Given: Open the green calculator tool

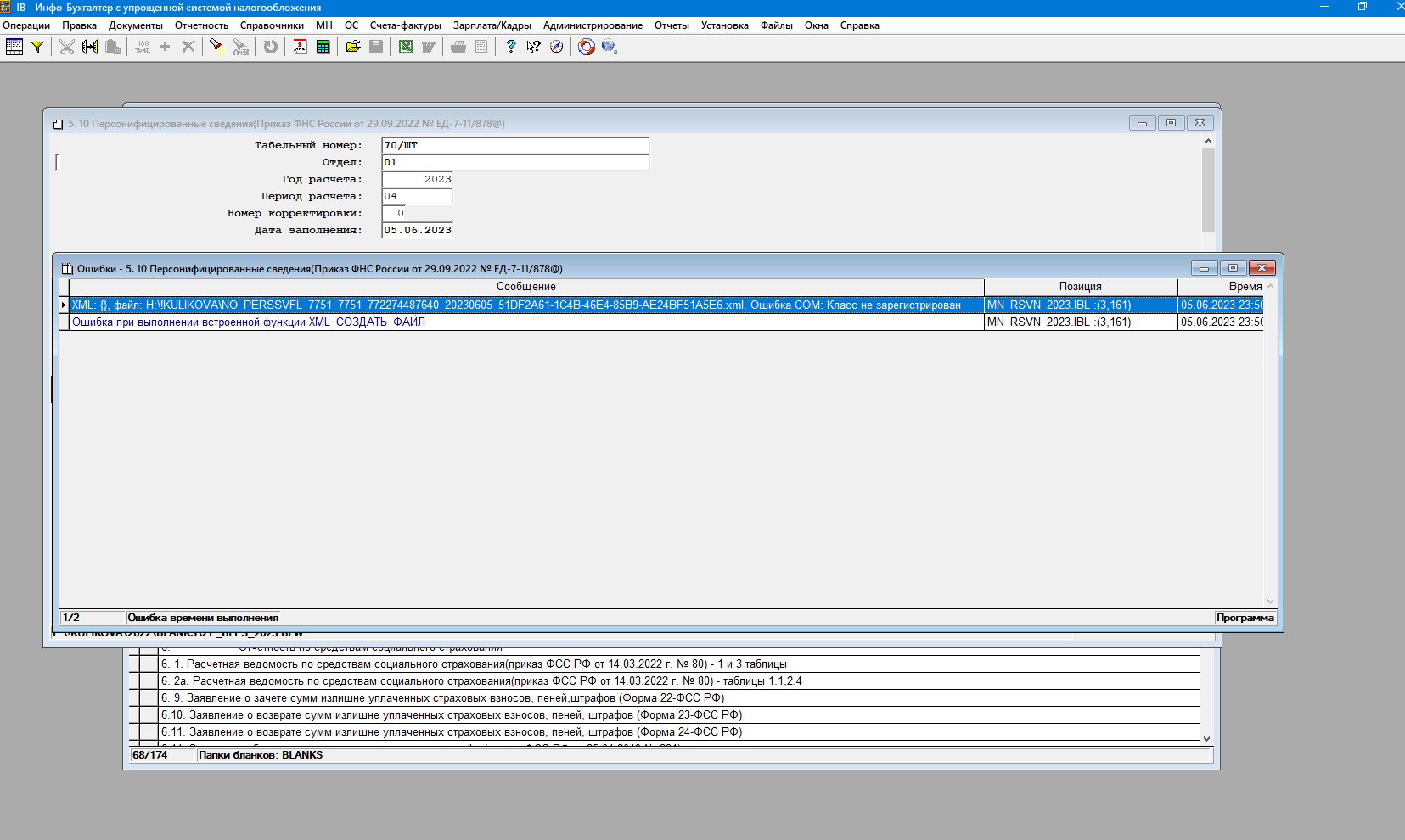Looking at the screenshot, I should point(323,48).
